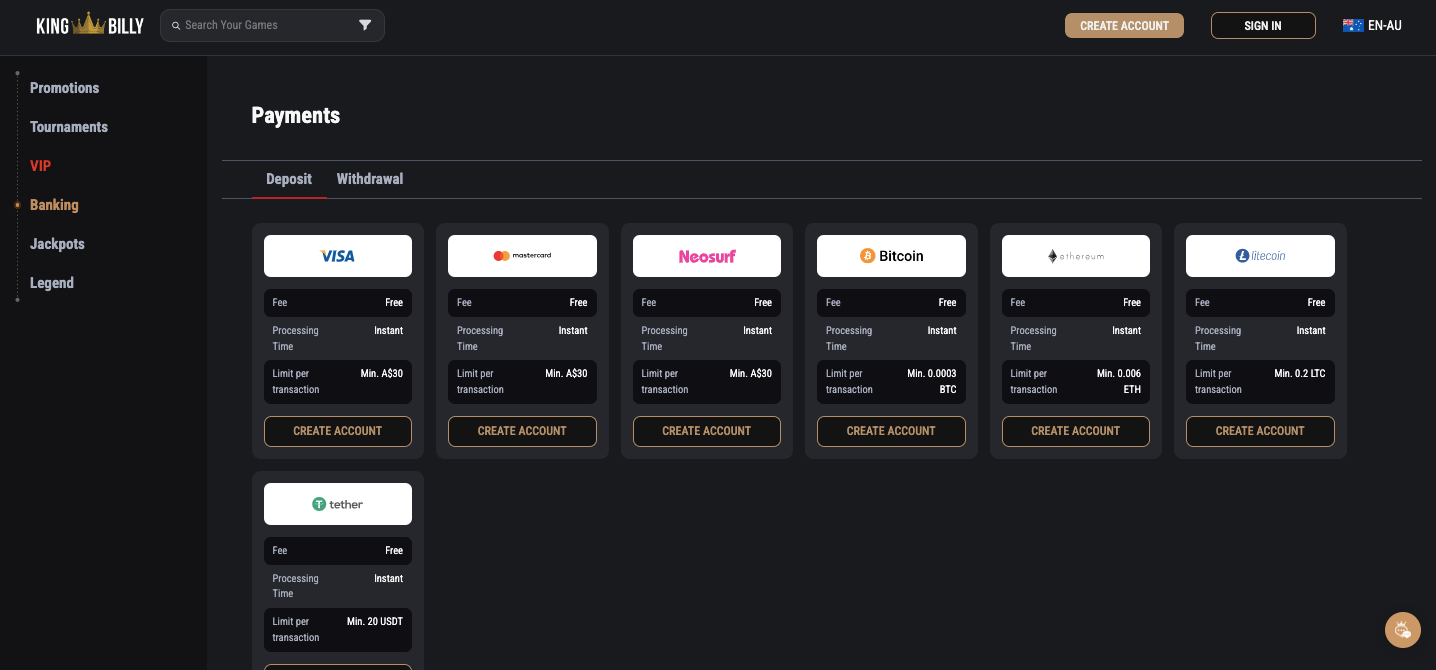The image size is (1436, 670).
Task: Click Create Account under Neosurf
Action: (707, 431)
